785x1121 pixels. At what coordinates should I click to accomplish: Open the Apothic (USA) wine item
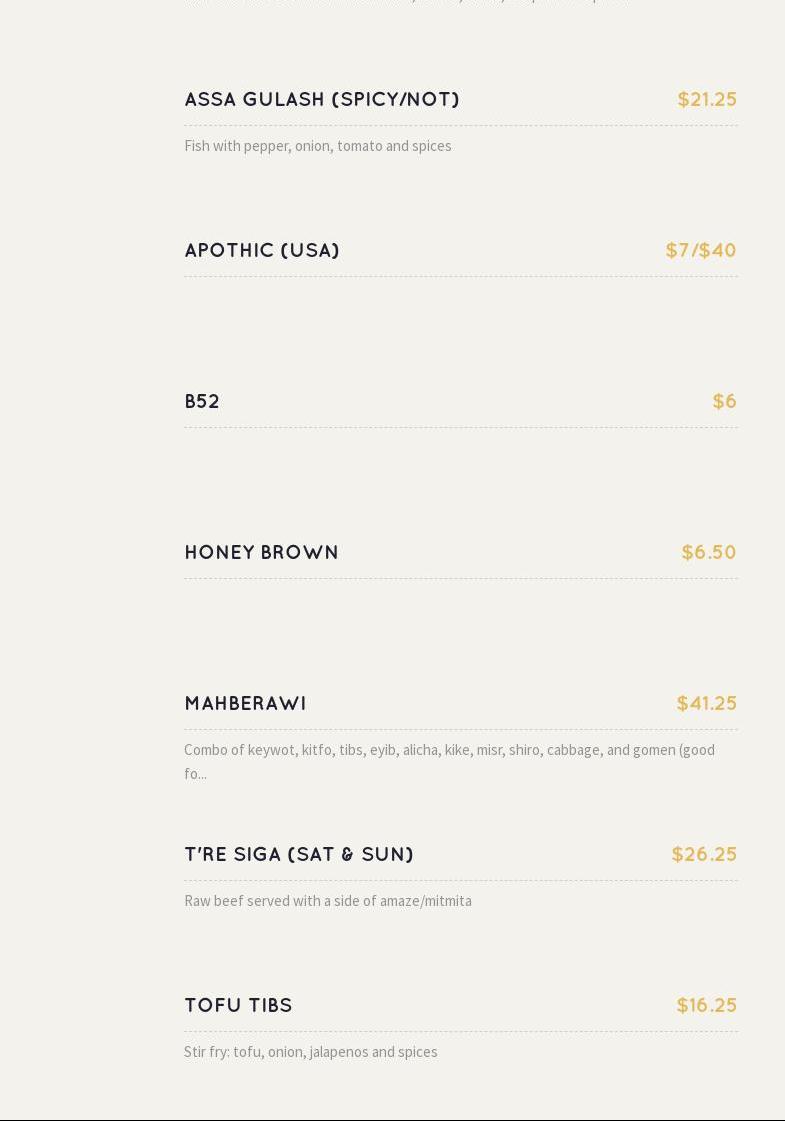262,250
